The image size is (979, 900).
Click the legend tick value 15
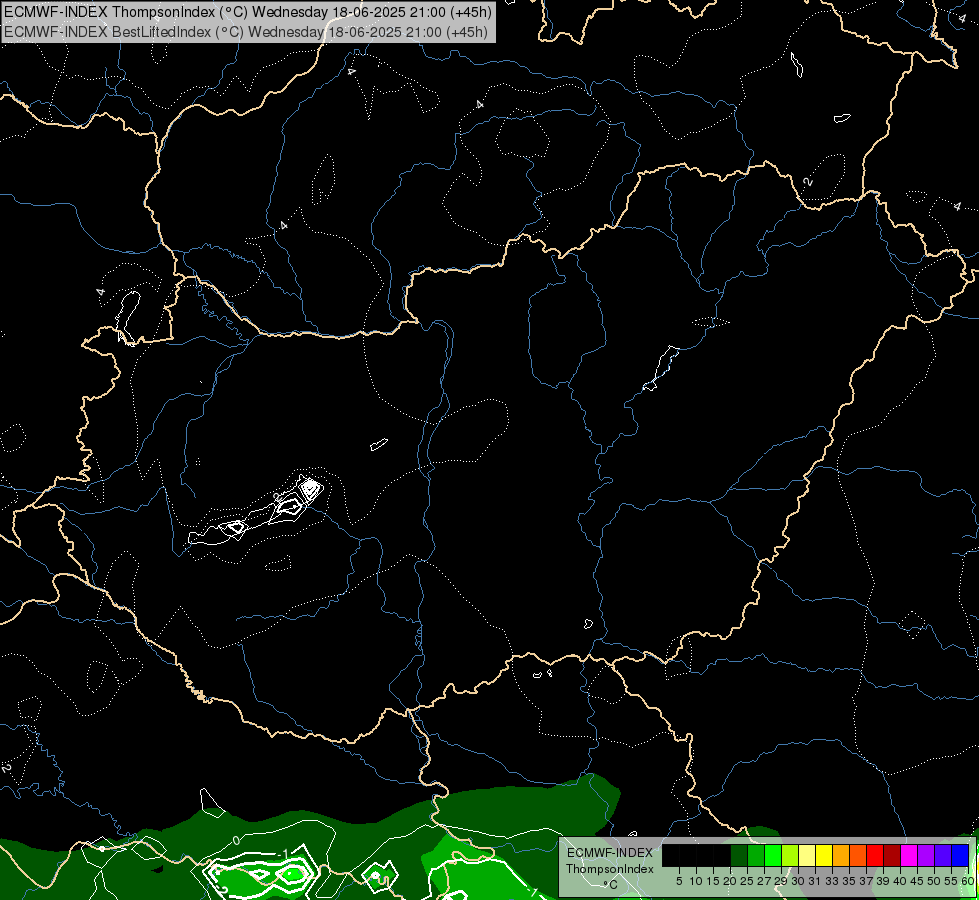[x=713, y=881]
